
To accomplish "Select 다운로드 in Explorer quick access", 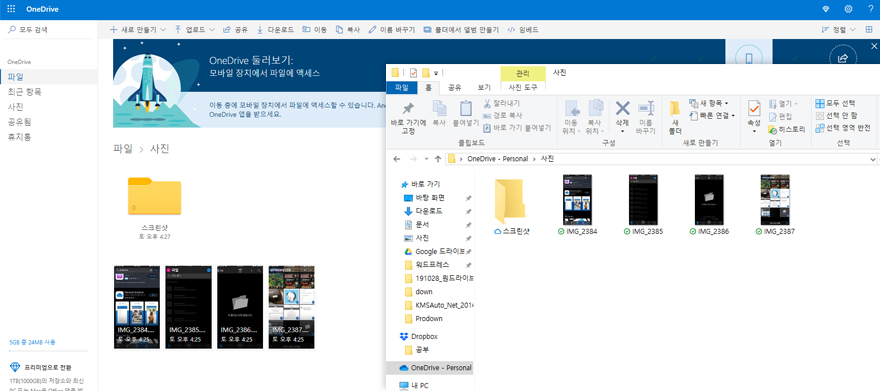I will [x=429, y=211].
